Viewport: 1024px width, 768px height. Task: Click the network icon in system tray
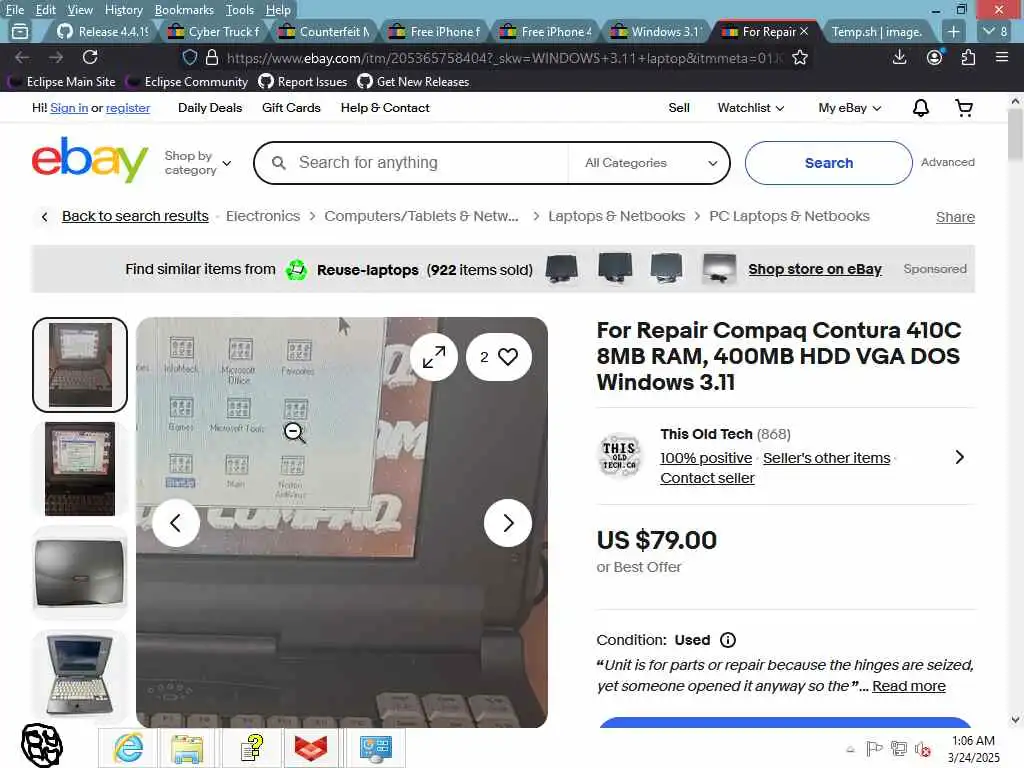pos(899,749)
